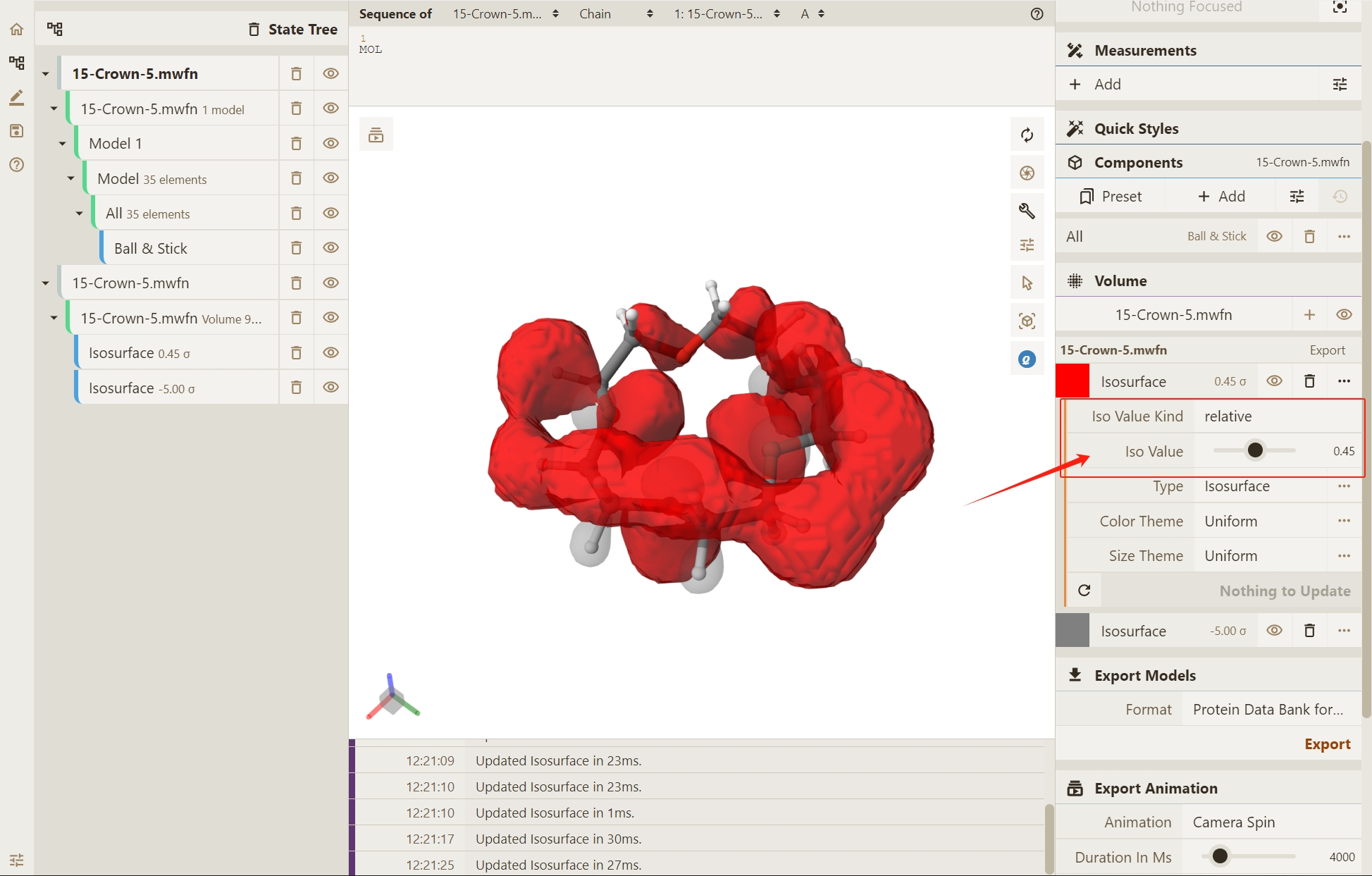This screenshot has width=1372, height=876.
Task: Toggle selection mode arrow icon
Action: (x=1027, y=283)
